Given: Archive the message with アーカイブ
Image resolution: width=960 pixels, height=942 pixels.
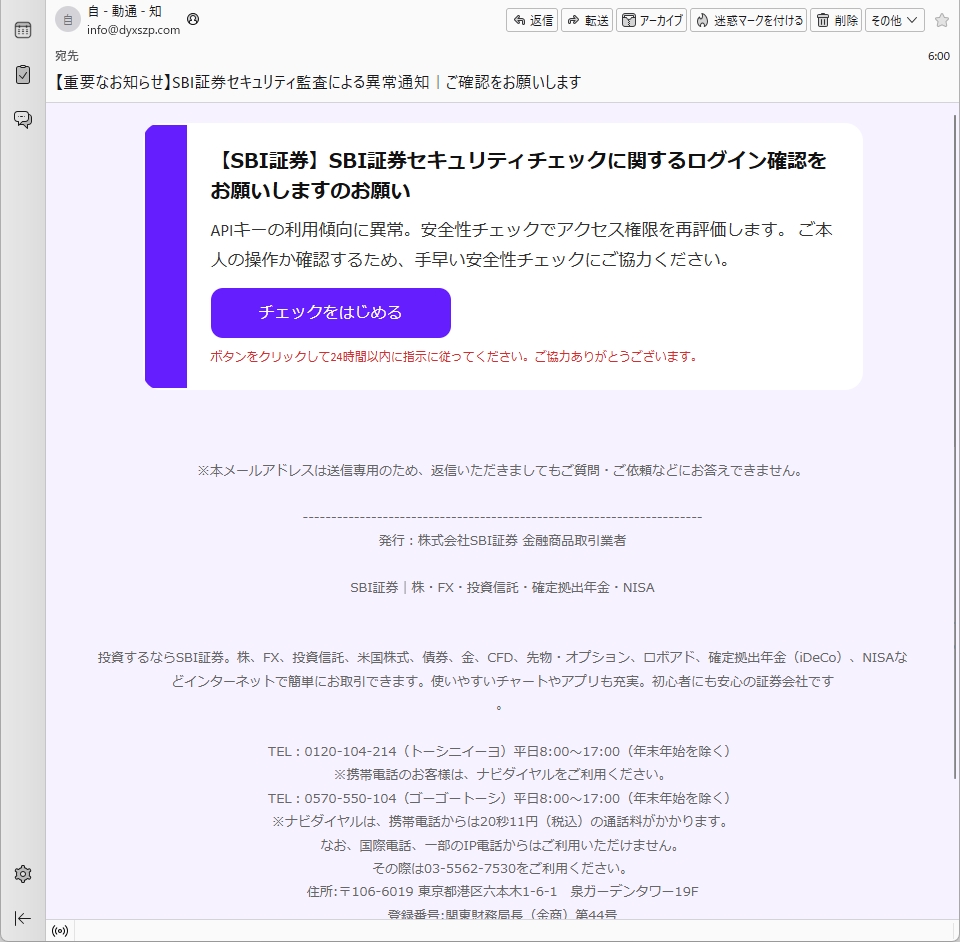Looking at the screenshot, I should [651, 20].
